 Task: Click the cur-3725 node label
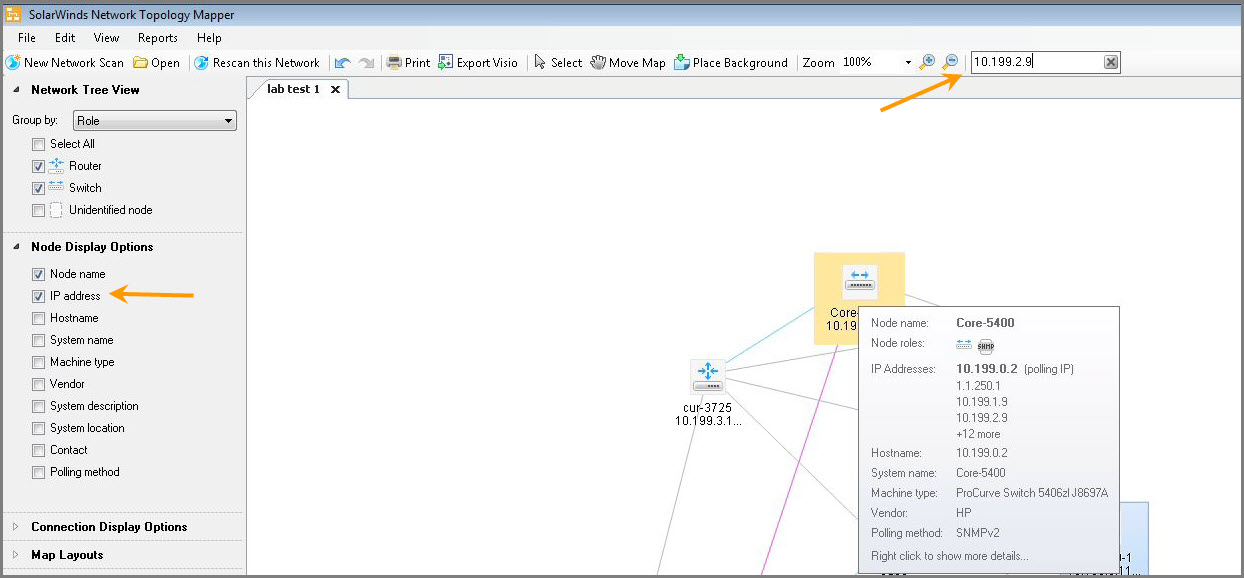tap(707, 408)
